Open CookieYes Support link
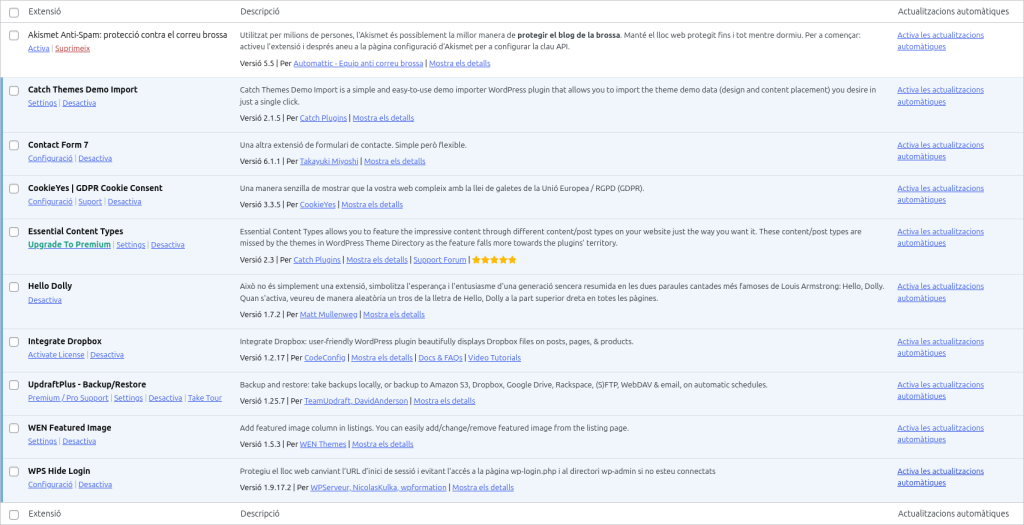This screenshot has height=525, width=1024. (90, 201)
